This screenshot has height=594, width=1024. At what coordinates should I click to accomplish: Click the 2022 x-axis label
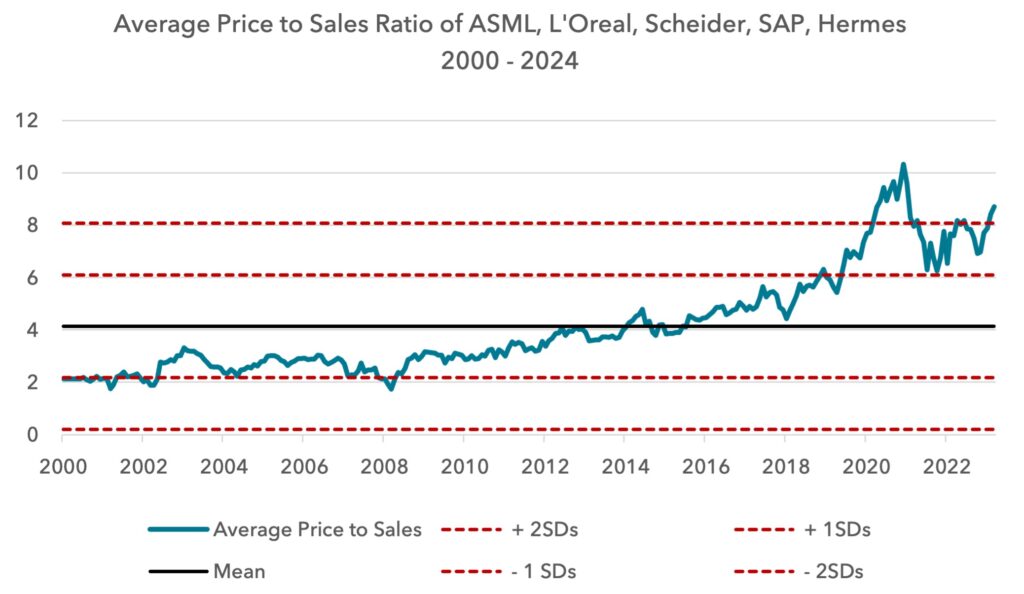(x=946, y=467)
